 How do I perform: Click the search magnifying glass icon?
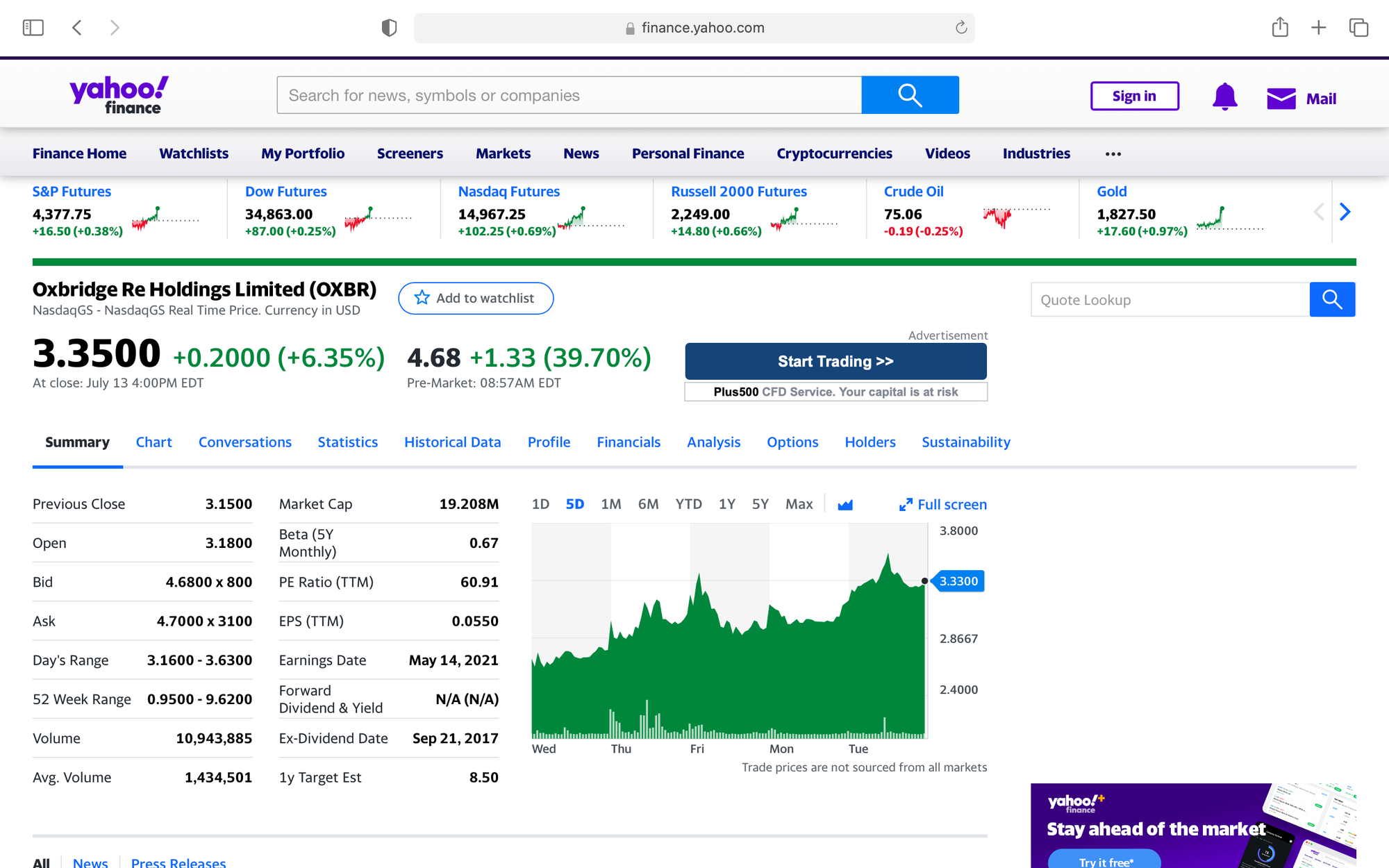click(x=910, y=95)
